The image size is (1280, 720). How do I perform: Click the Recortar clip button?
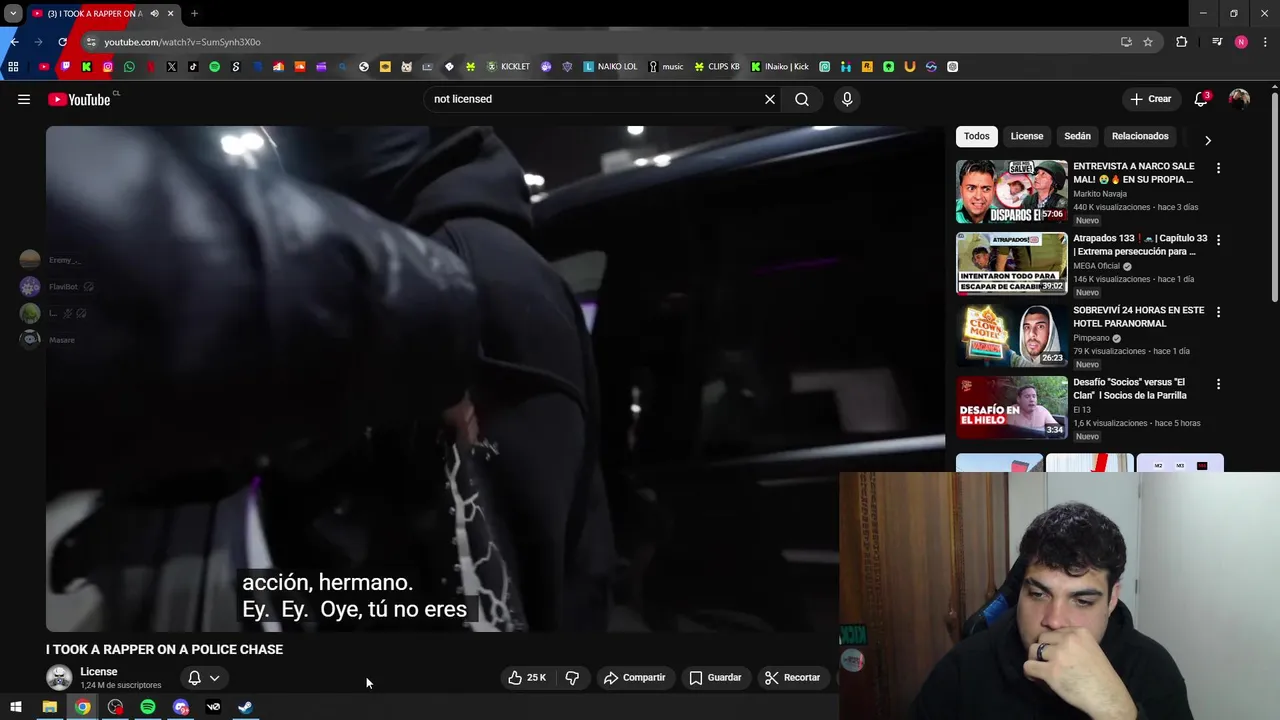[x=792, y=678]
